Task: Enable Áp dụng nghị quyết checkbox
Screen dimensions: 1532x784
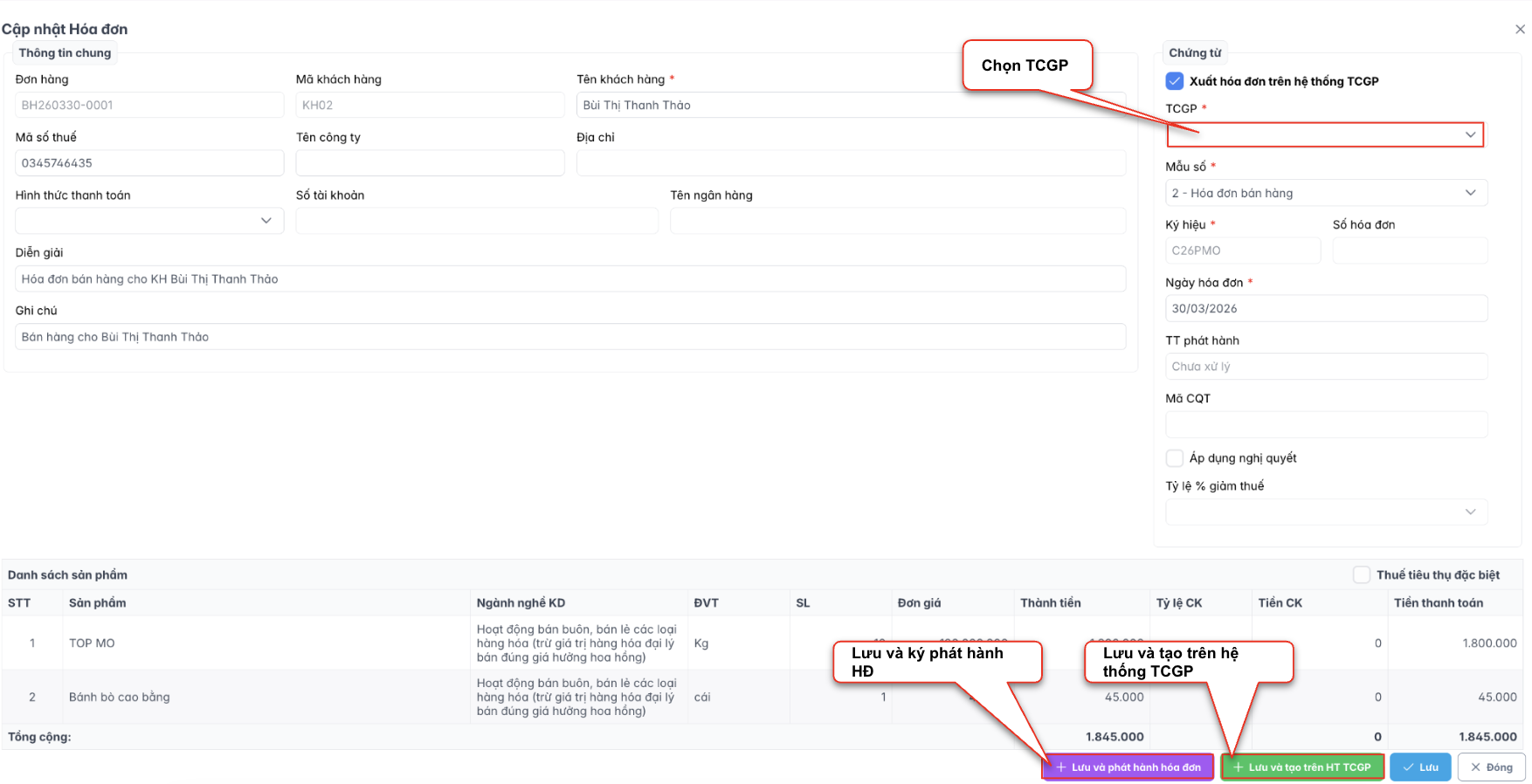Action: (1175, 458)
